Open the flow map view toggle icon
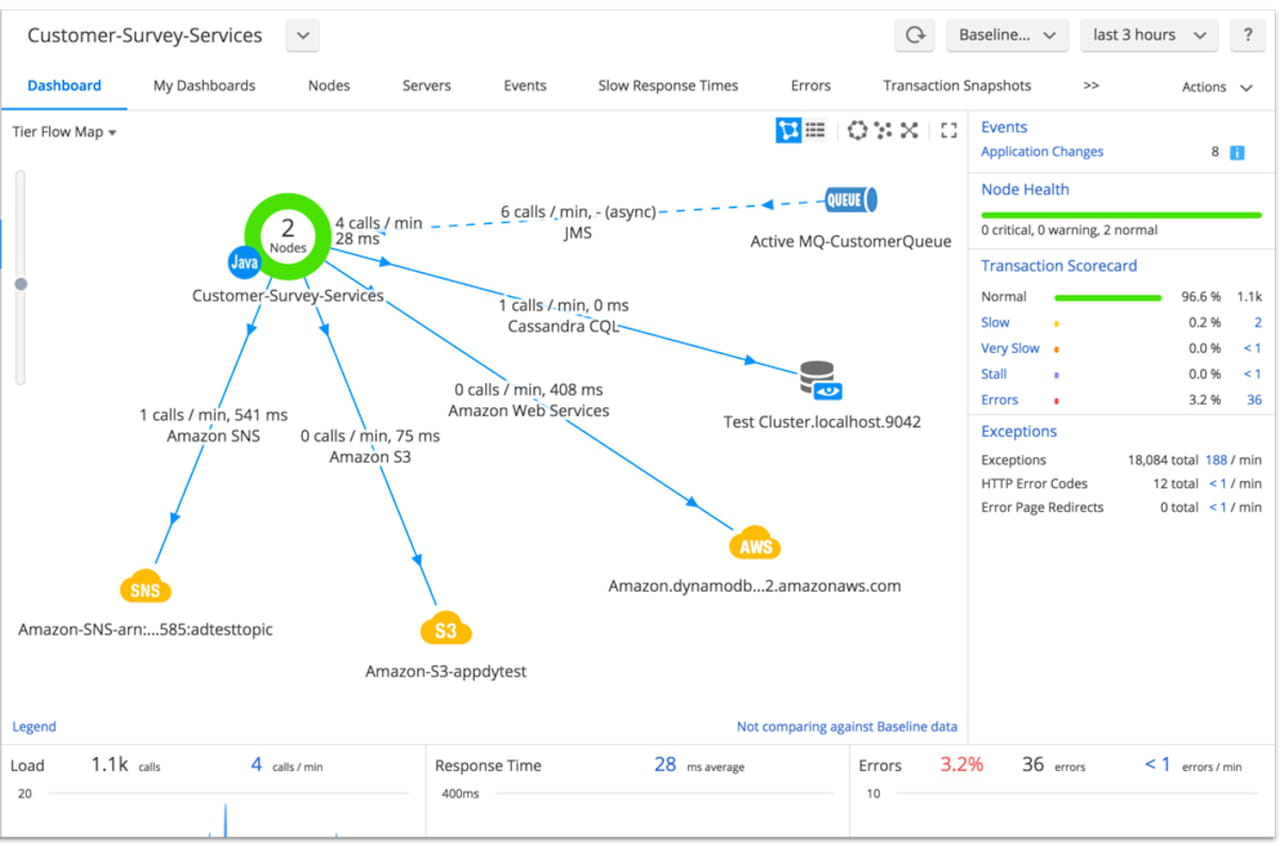The height and width of the screenshot is (853, 1280). point(788,129)
